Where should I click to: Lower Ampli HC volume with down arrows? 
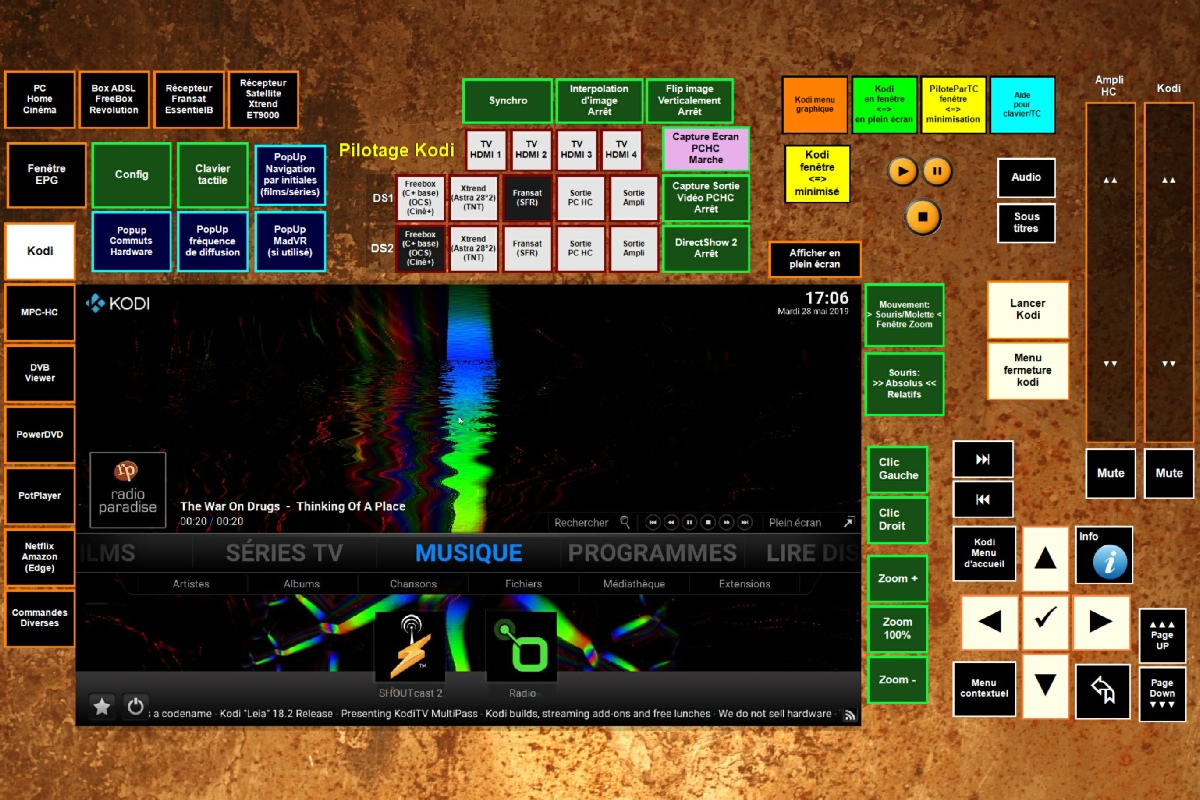click(1110, 364)
